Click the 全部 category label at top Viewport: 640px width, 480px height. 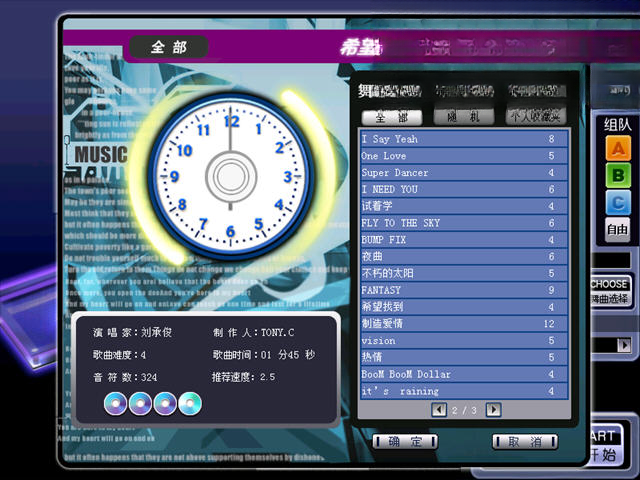click(x=169, y=47)
